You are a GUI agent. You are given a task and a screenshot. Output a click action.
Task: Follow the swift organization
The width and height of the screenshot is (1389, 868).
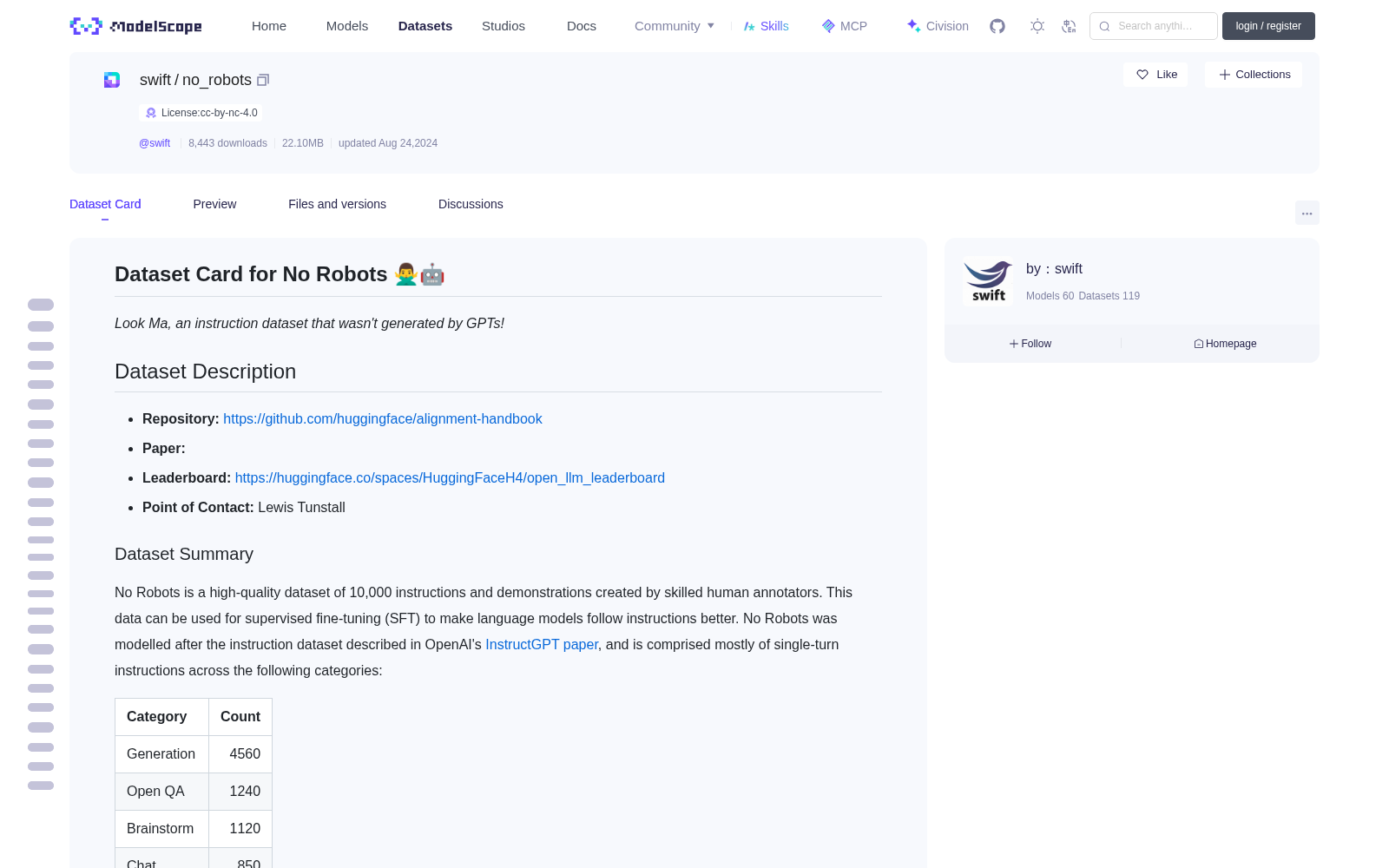1030,344
